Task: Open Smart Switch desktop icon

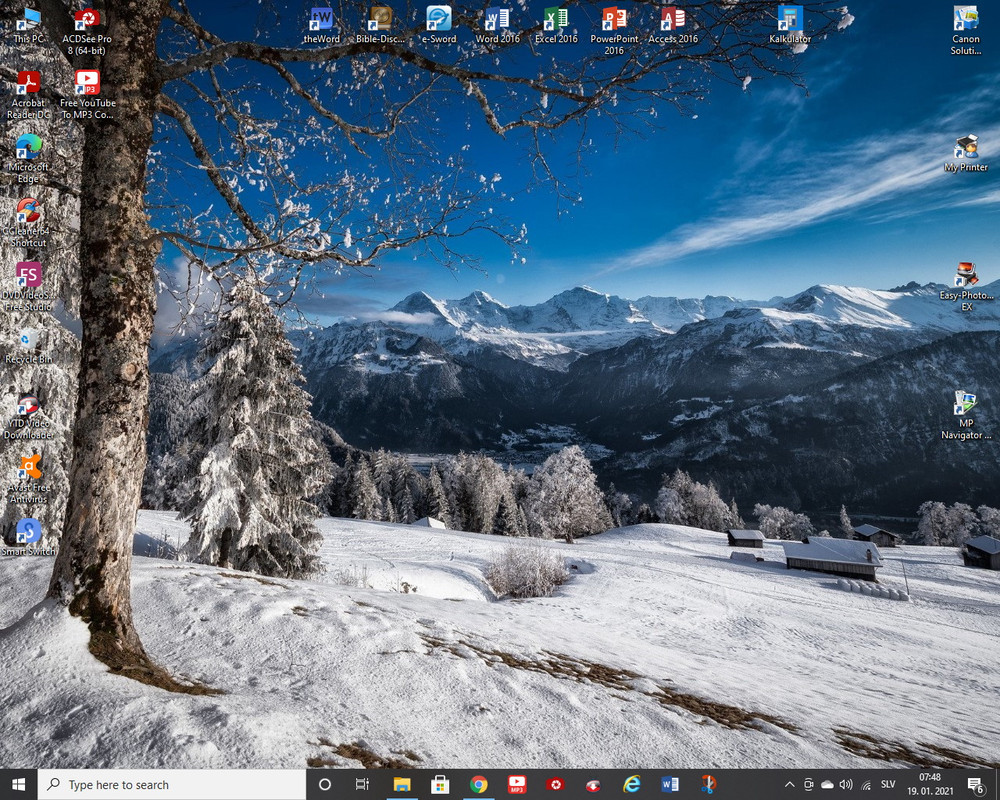Action: (29, 538)
